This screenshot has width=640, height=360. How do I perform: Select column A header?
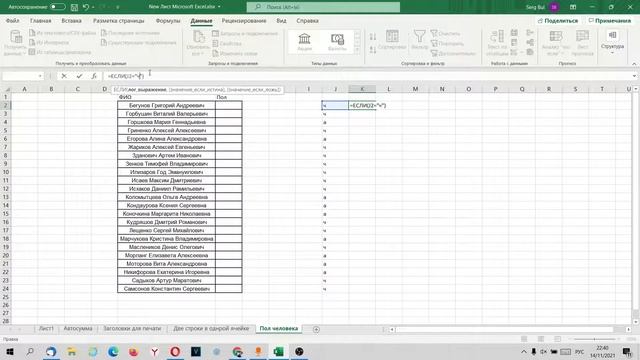[24, 89]
